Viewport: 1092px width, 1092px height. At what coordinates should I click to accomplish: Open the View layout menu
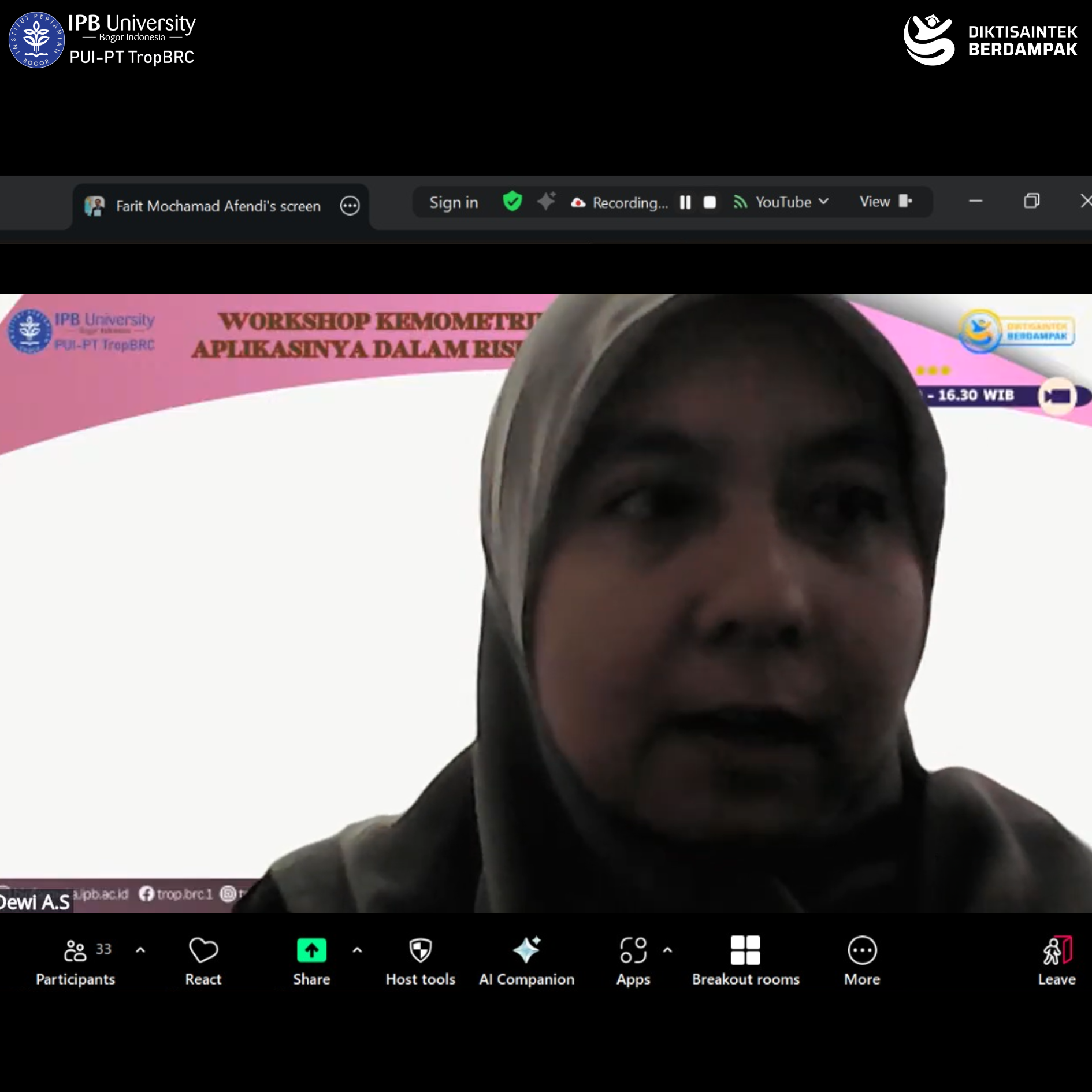pos(885,202)
